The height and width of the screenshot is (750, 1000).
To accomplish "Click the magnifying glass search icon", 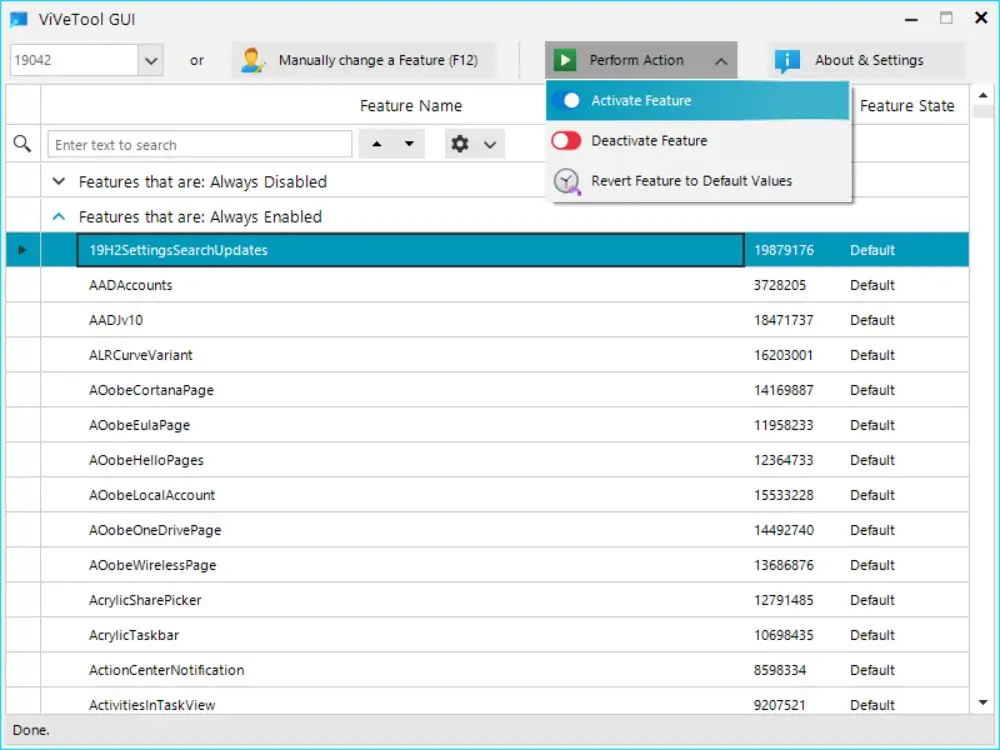I will (x=22, y=145).
